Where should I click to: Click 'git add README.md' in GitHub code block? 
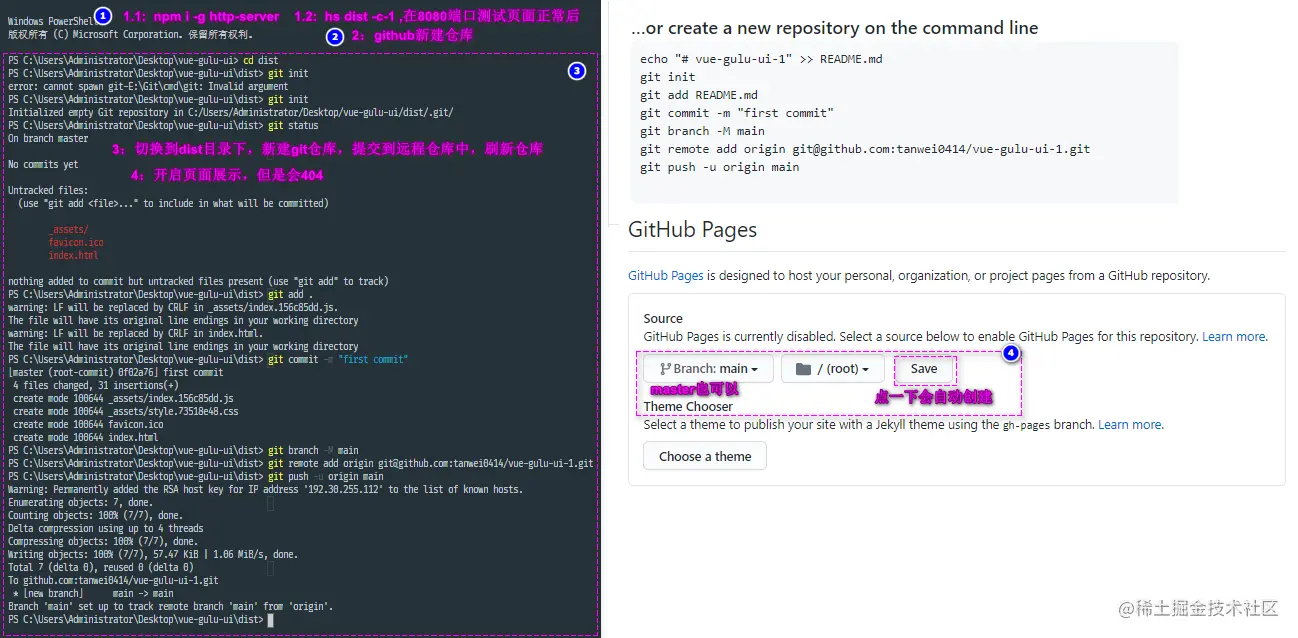pyautogui.click(x=698, y=95)
